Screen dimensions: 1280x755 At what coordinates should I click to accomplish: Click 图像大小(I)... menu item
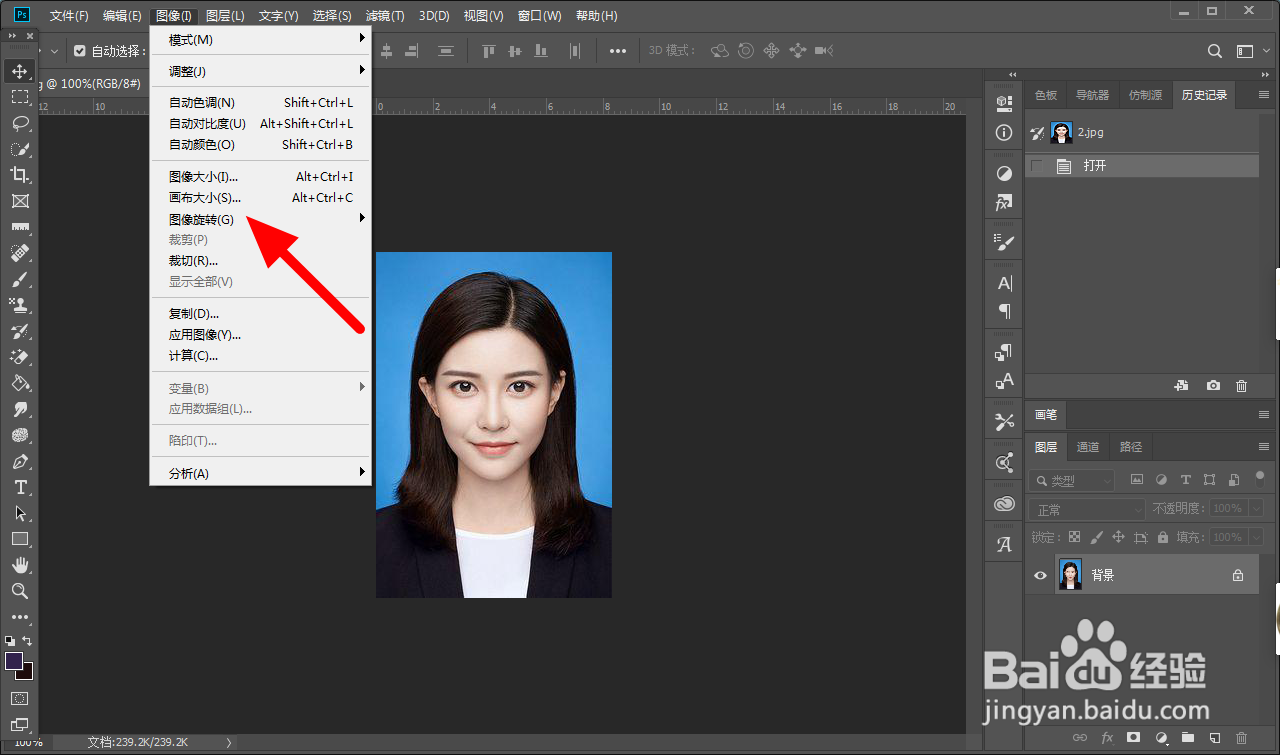[203, 177]
